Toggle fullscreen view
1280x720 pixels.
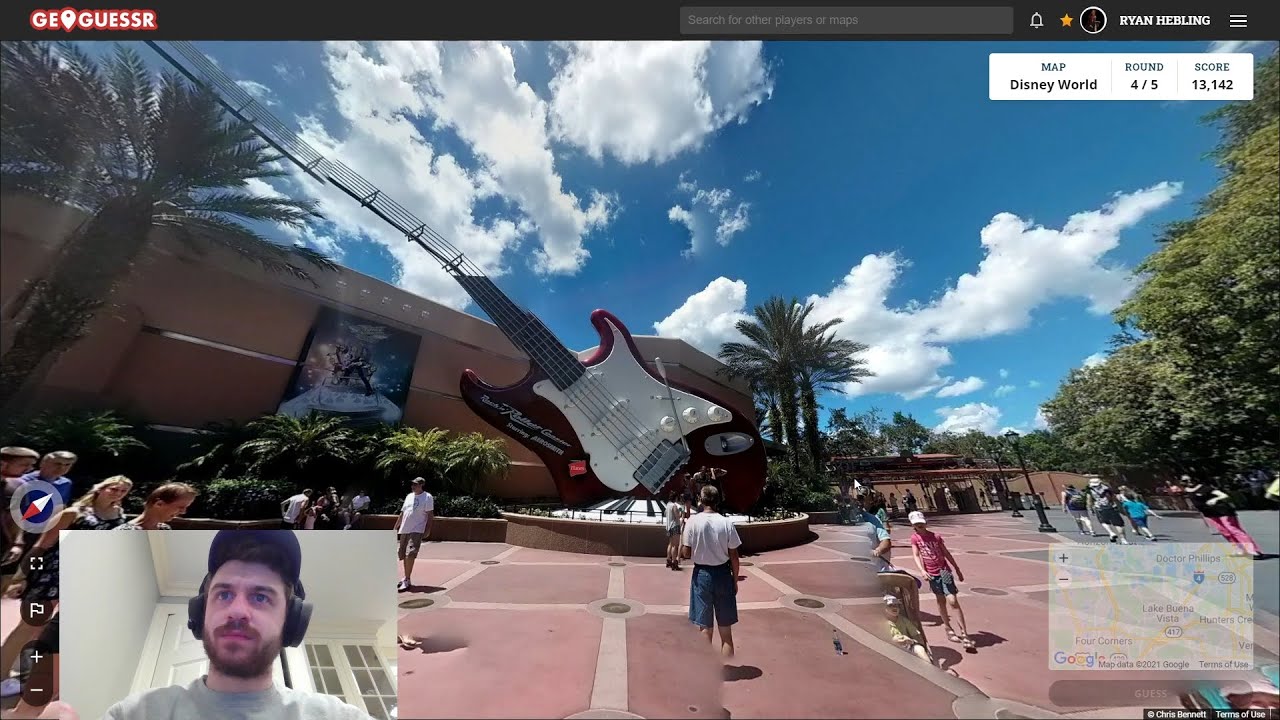(x=36, y=563)
